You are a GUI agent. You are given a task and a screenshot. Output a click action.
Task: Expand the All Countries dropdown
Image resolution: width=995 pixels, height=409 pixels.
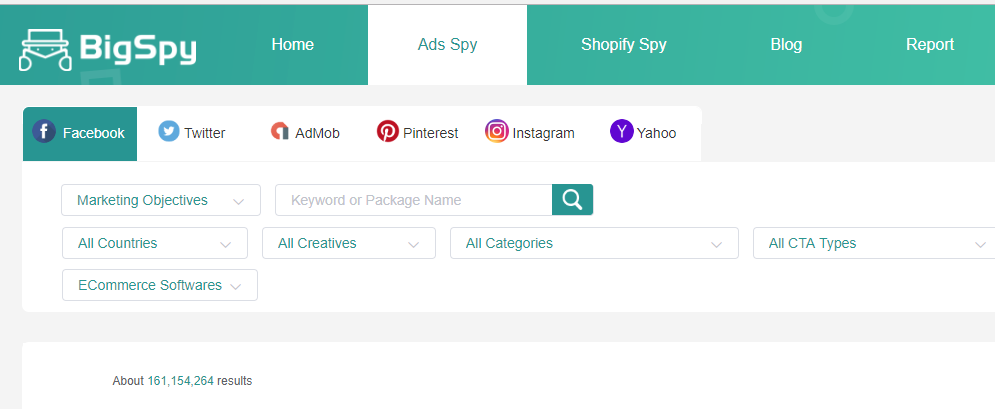pyautogui.click(x=155, y=243)
